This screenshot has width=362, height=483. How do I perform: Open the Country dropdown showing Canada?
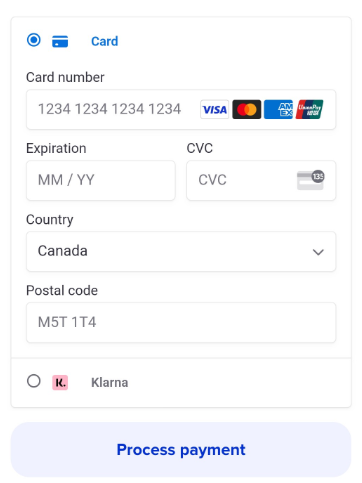coord(181,251)
